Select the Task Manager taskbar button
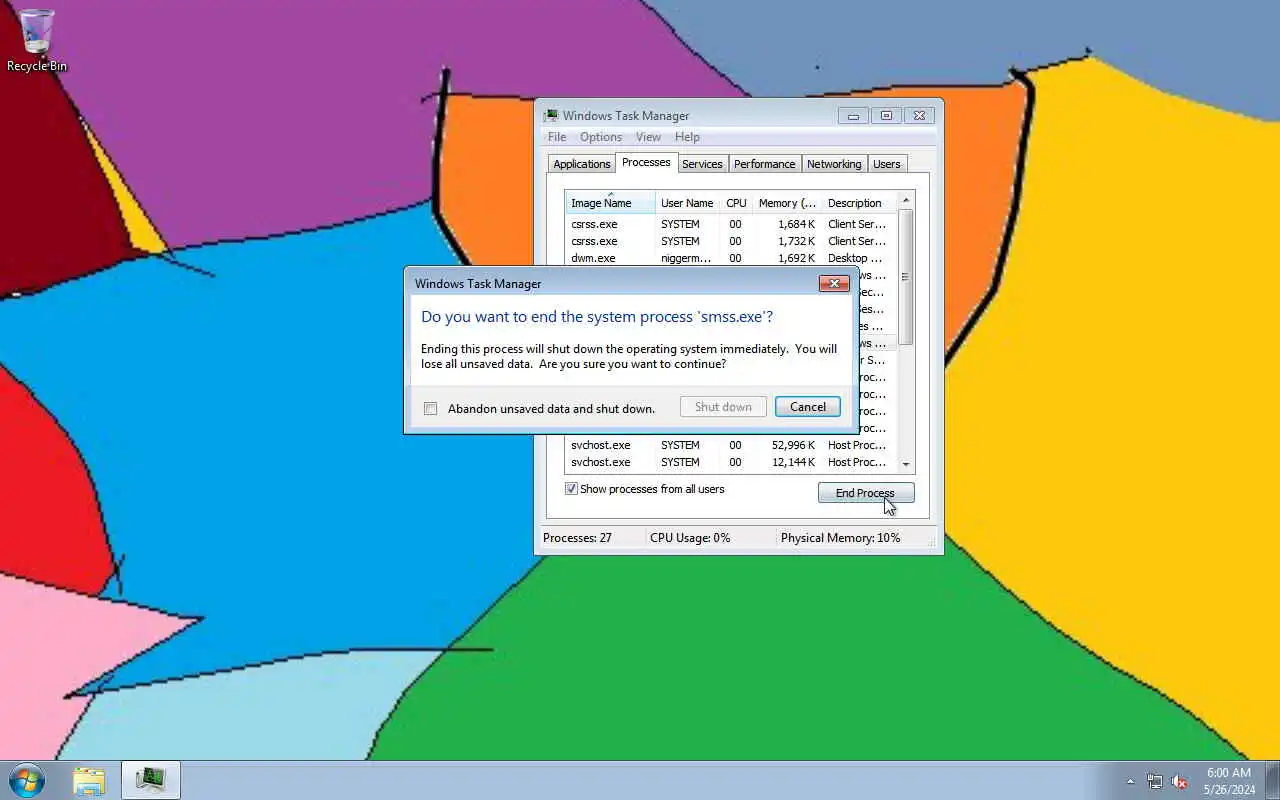1280x800 pixels. (x=151, y=780)
